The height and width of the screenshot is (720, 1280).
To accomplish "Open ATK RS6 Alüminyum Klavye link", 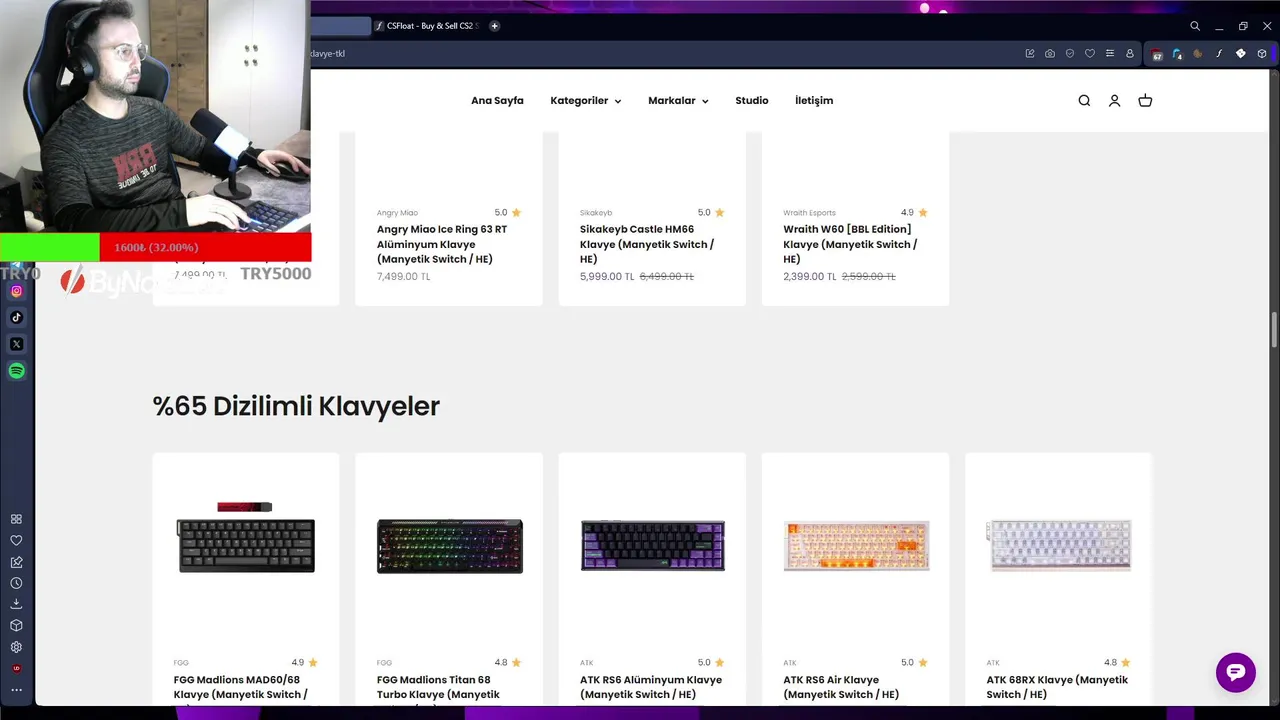I will [x=651, y=687].
